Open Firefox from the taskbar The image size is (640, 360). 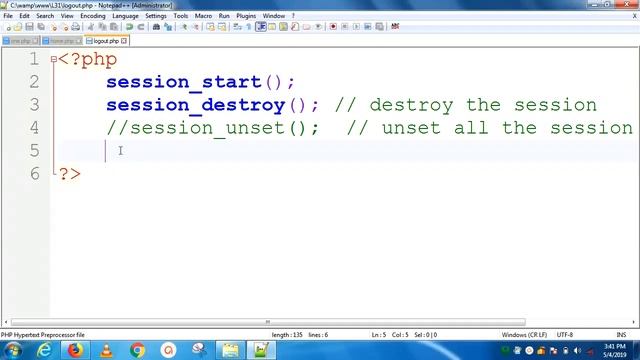76,350
